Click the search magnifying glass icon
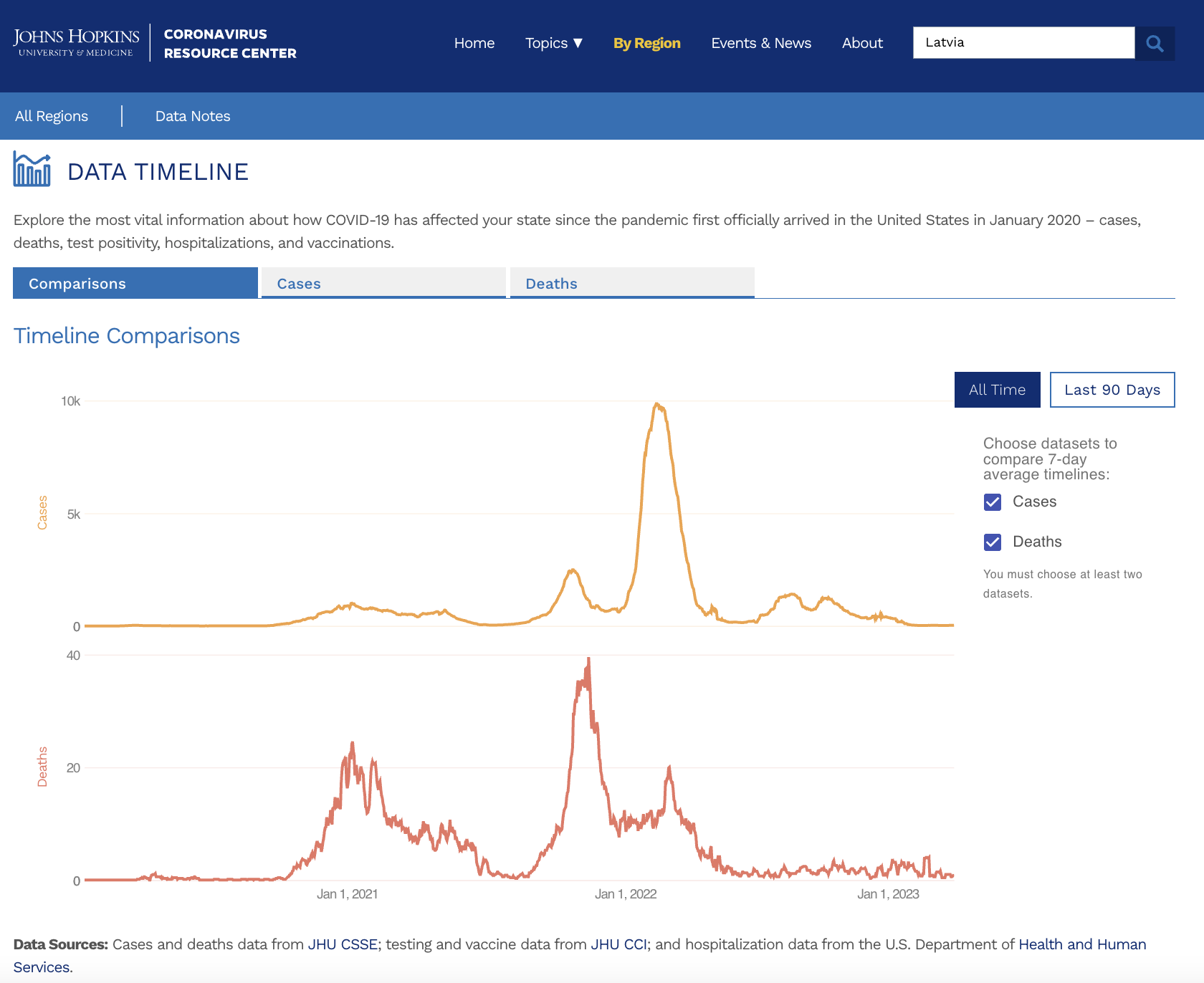This screenshot has height=983, width=1204. pos(1155,43)
